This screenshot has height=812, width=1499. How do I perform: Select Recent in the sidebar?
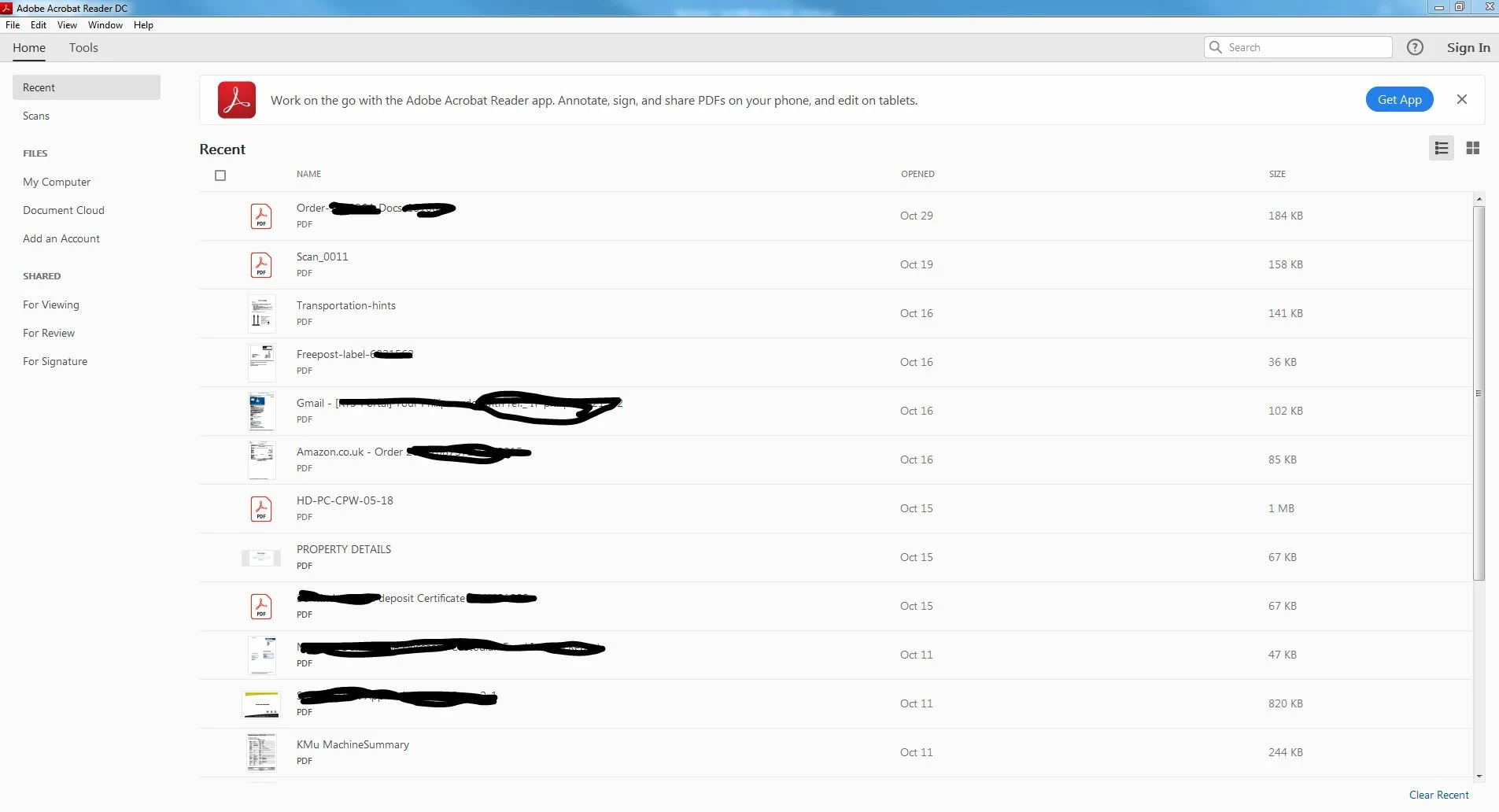point(87,87)
